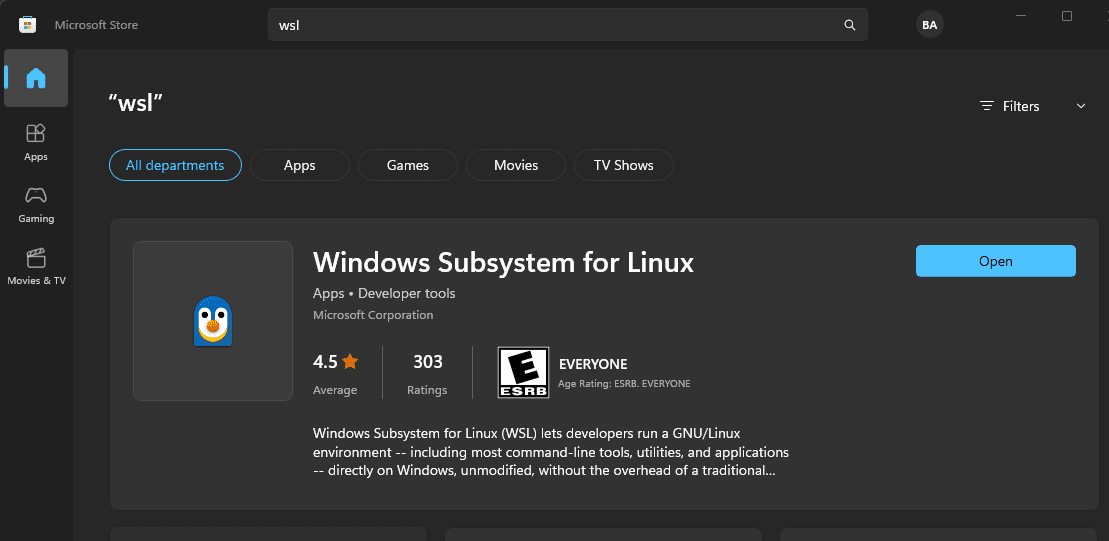Image resolution: width=1109 pixels, height=541 pixels.
Task: Select the All departments filter
Action: [x=175, y=165]
